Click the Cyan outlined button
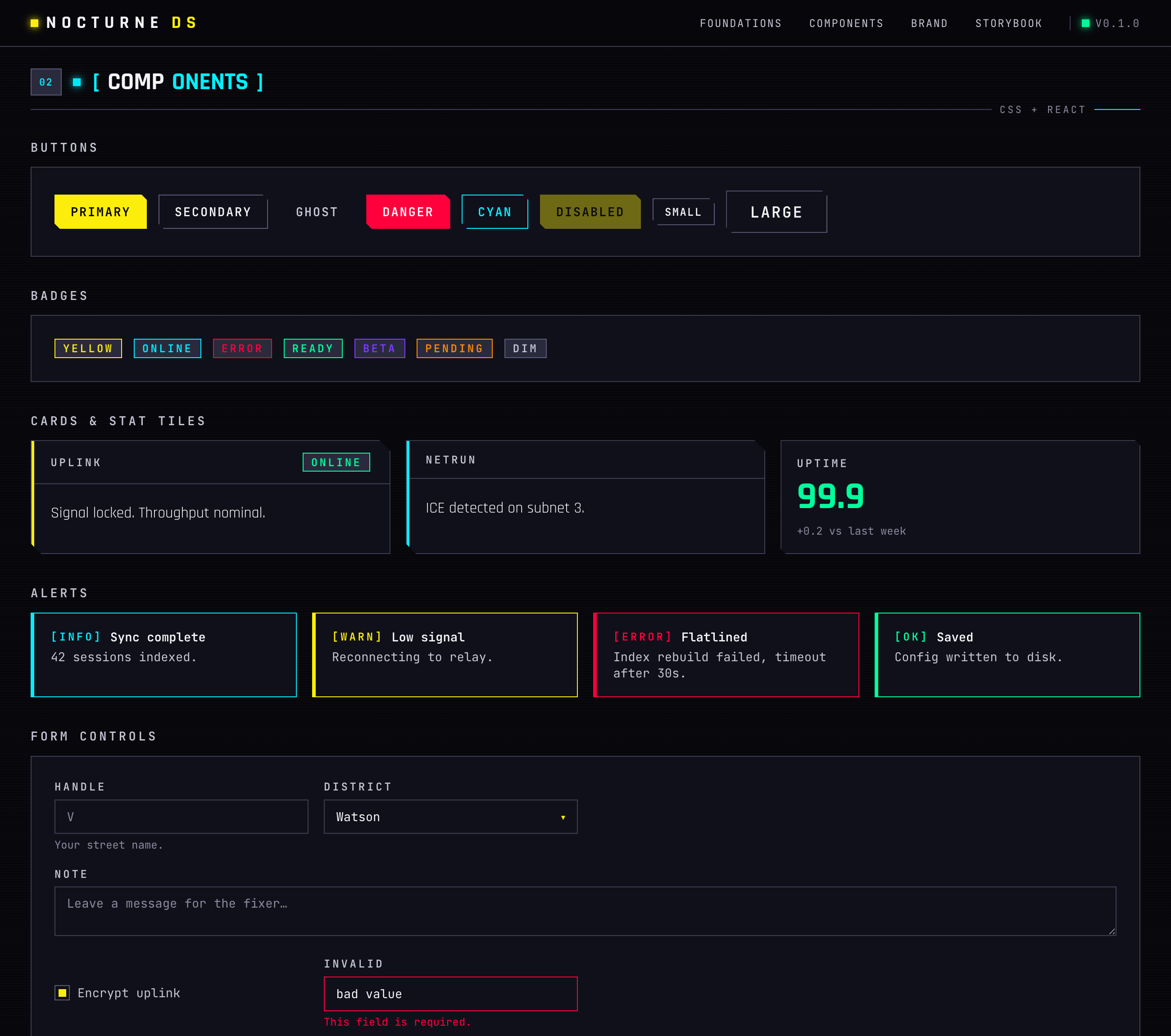Screen dimensions: 1171x1036 (495, 212)
